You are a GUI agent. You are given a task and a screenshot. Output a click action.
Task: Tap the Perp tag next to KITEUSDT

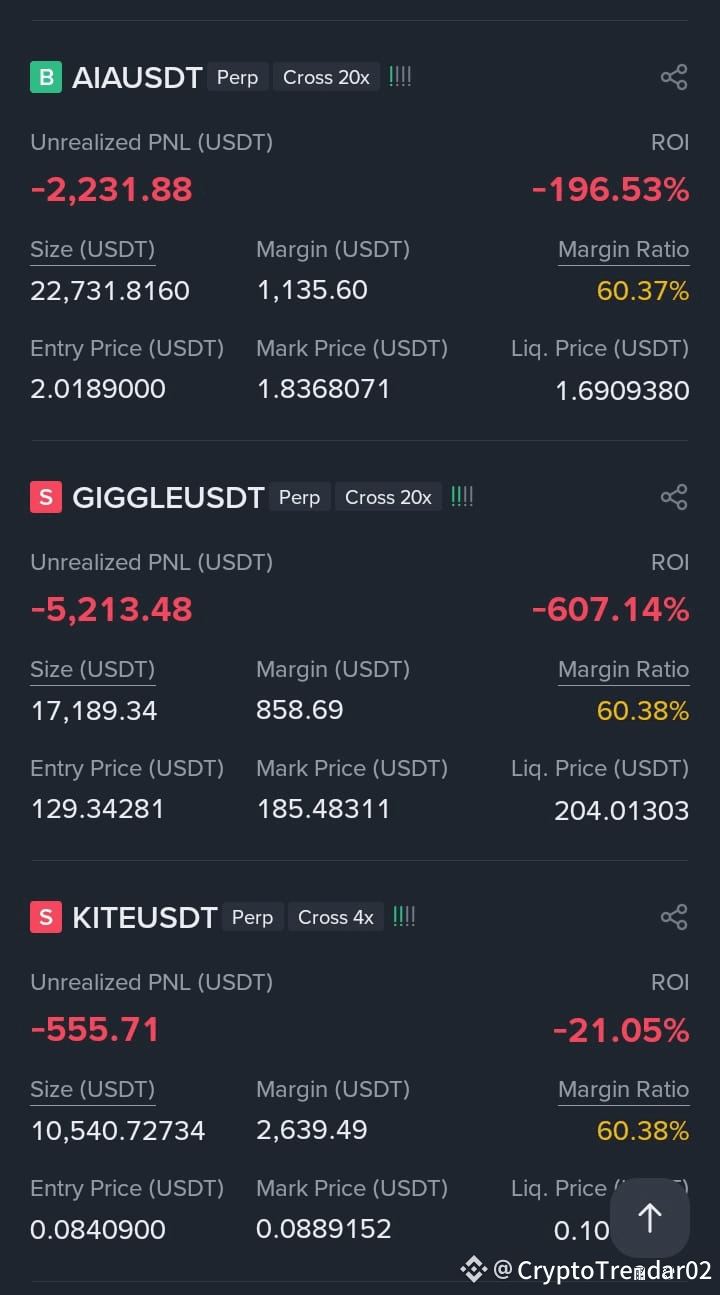coord(252,917)
